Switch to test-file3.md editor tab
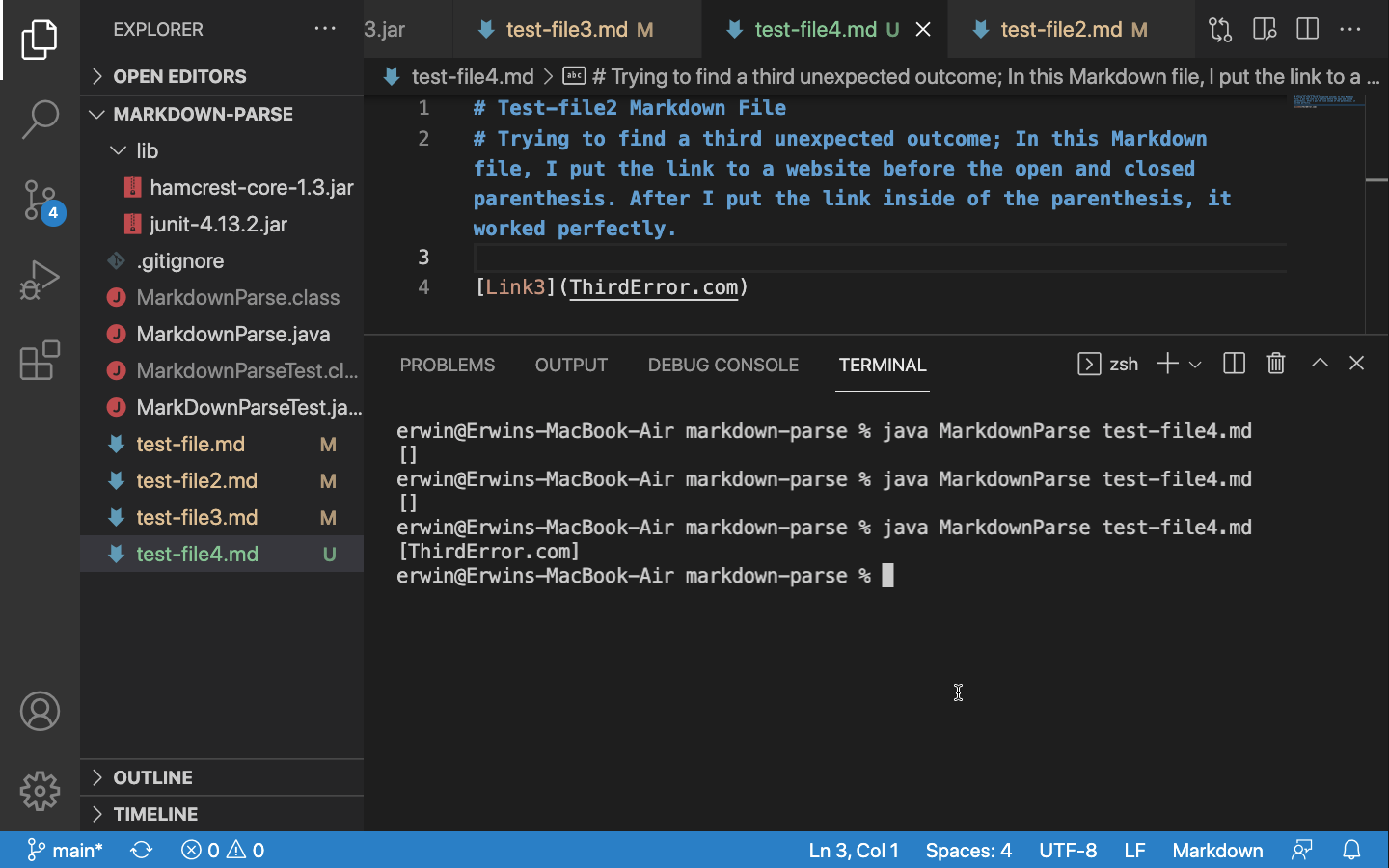The height and width of the screenshot is (868, 1389). (577, 29)
